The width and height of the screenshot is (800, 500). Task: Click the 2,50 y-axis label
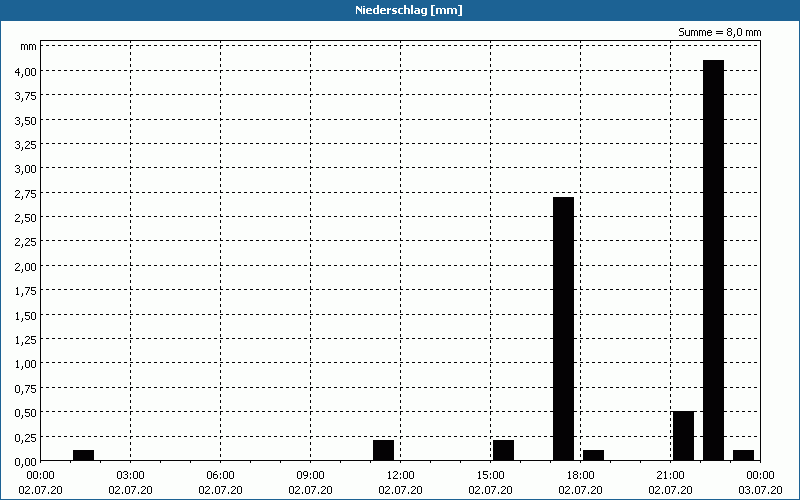26,218
